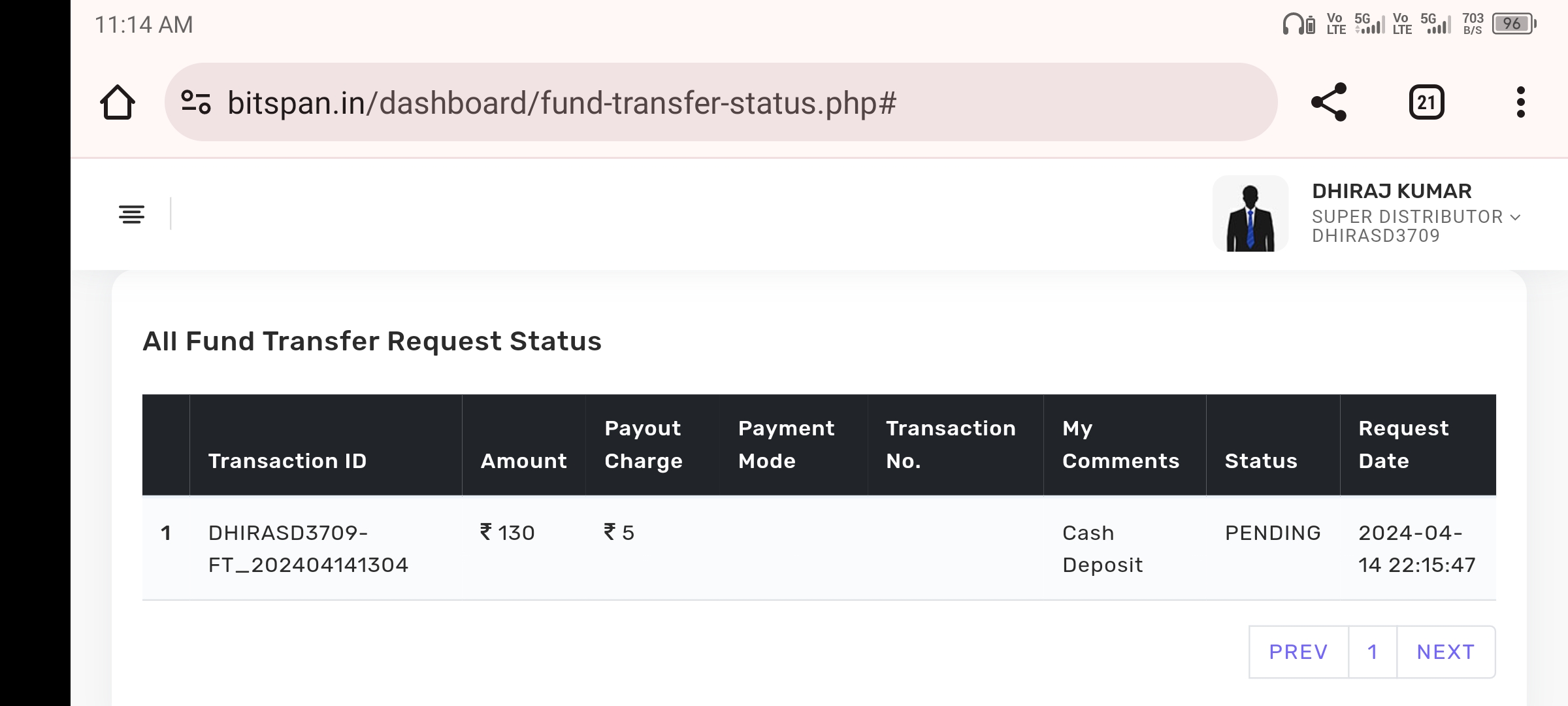Click the Amount column header
The height and width of the screenshot is (706, 1568).
point(523,461)
